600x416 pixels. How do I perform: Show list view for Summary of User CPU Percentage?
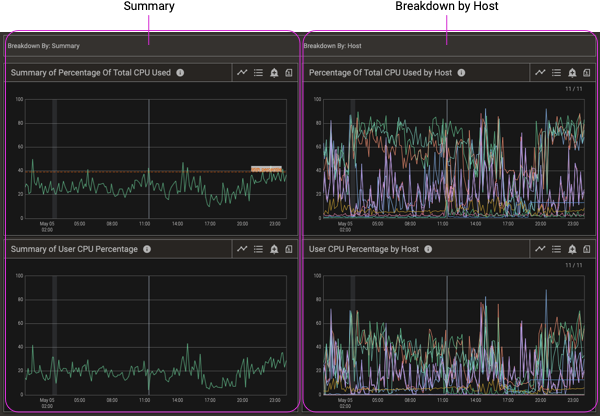coord(258,249)
